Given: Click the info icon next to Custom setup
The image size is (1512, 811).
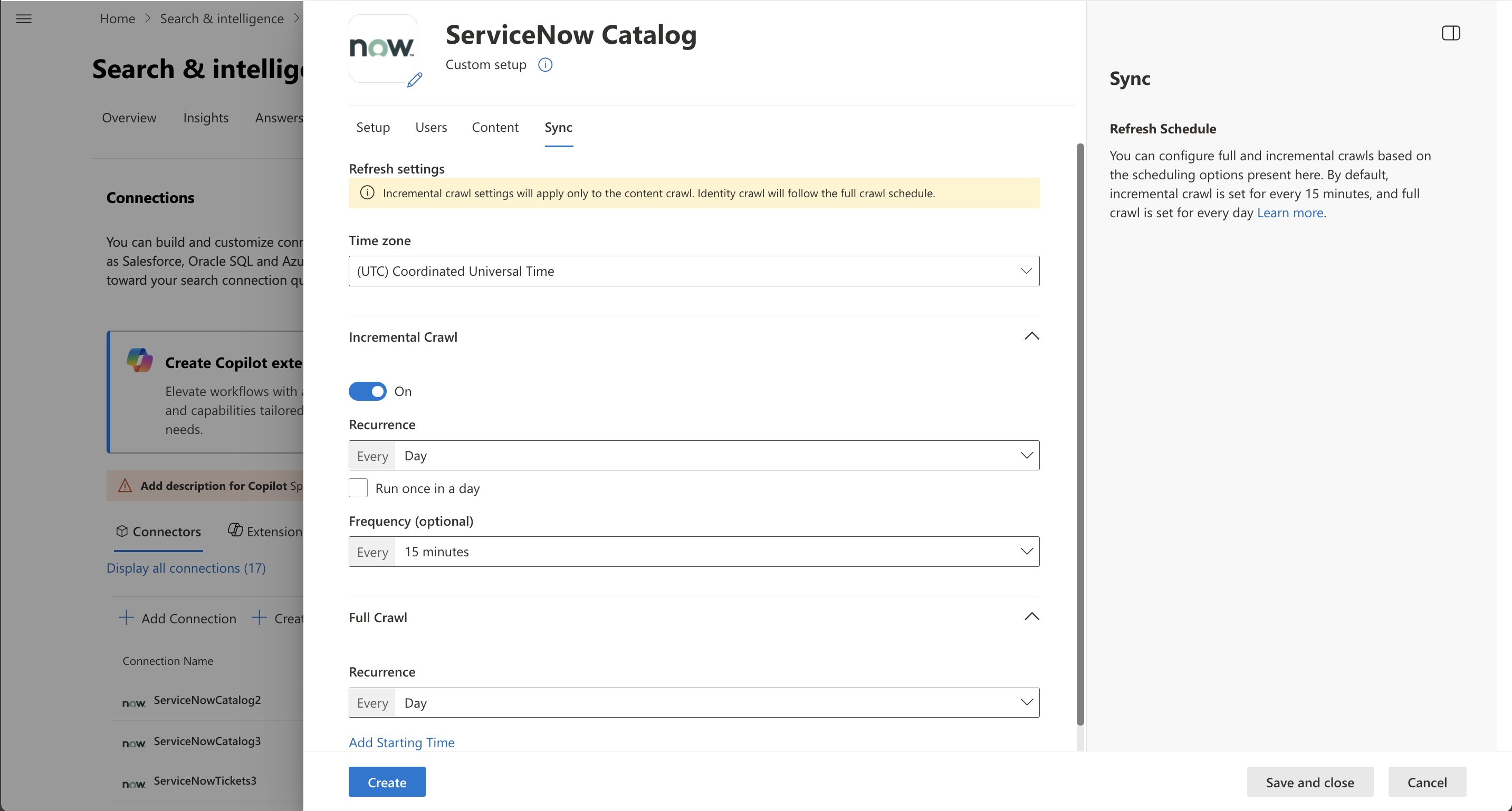Looking at the screenshot, I should pos(544,64).
